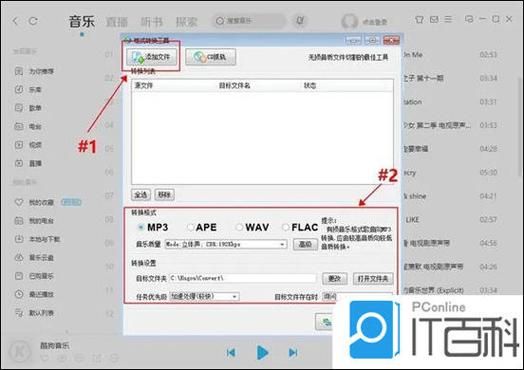Click the search music input field

point(249,21)
